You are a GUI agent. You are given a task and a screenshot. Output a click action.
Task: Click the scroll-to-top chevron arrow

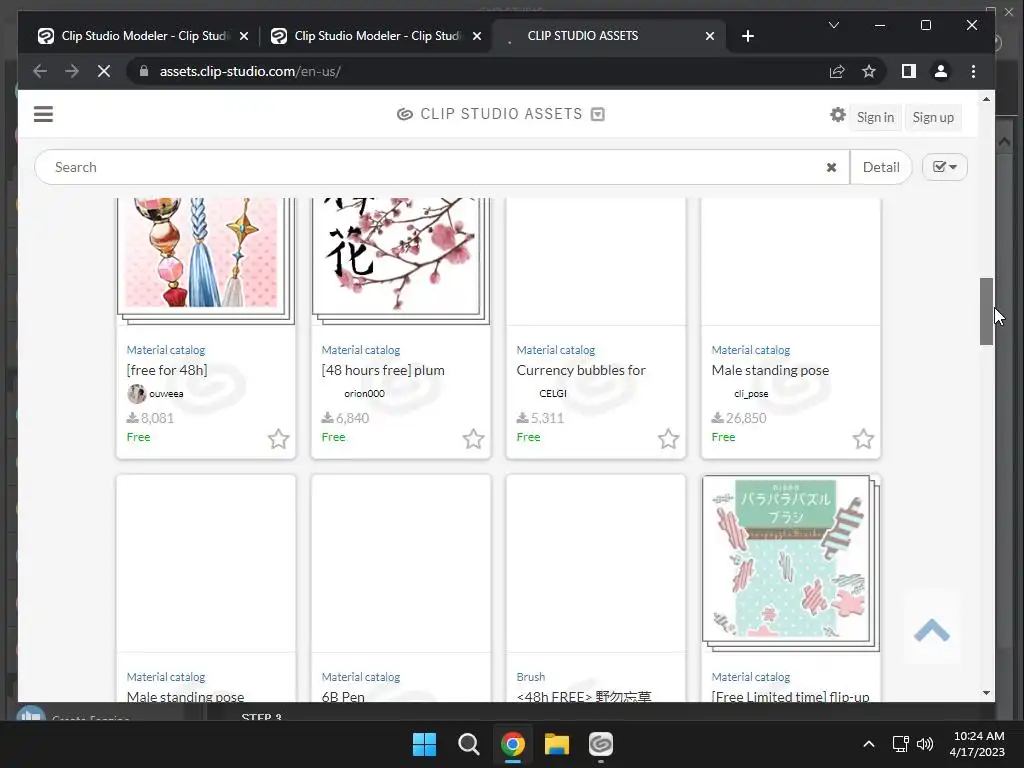(932, 631)
